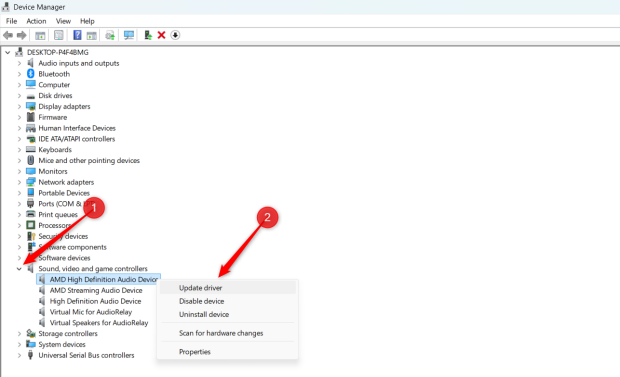The height and width of the screenshot is (377, 620).
Task: Click the Device Manager title bar icon
Action: 6,7
